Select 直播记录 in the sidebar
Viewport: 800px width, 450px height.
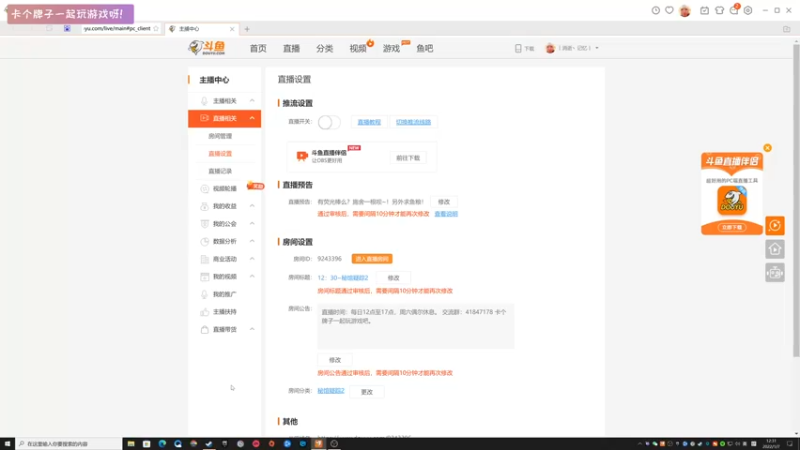(x=220, y=171)
